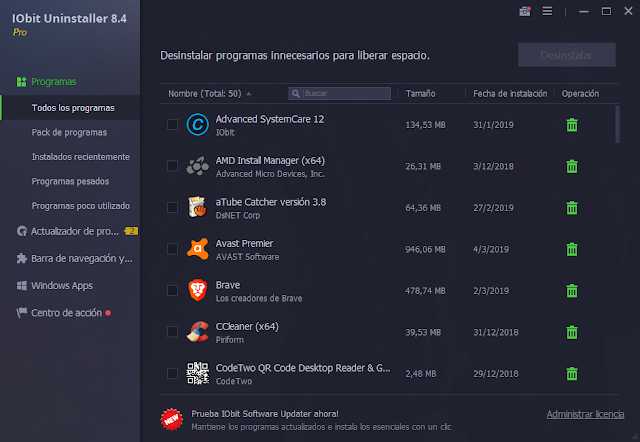This screenshot has width=640, height=442.
Task: Click CCleaner publisher Piriform text
Action: pos(229,340)
